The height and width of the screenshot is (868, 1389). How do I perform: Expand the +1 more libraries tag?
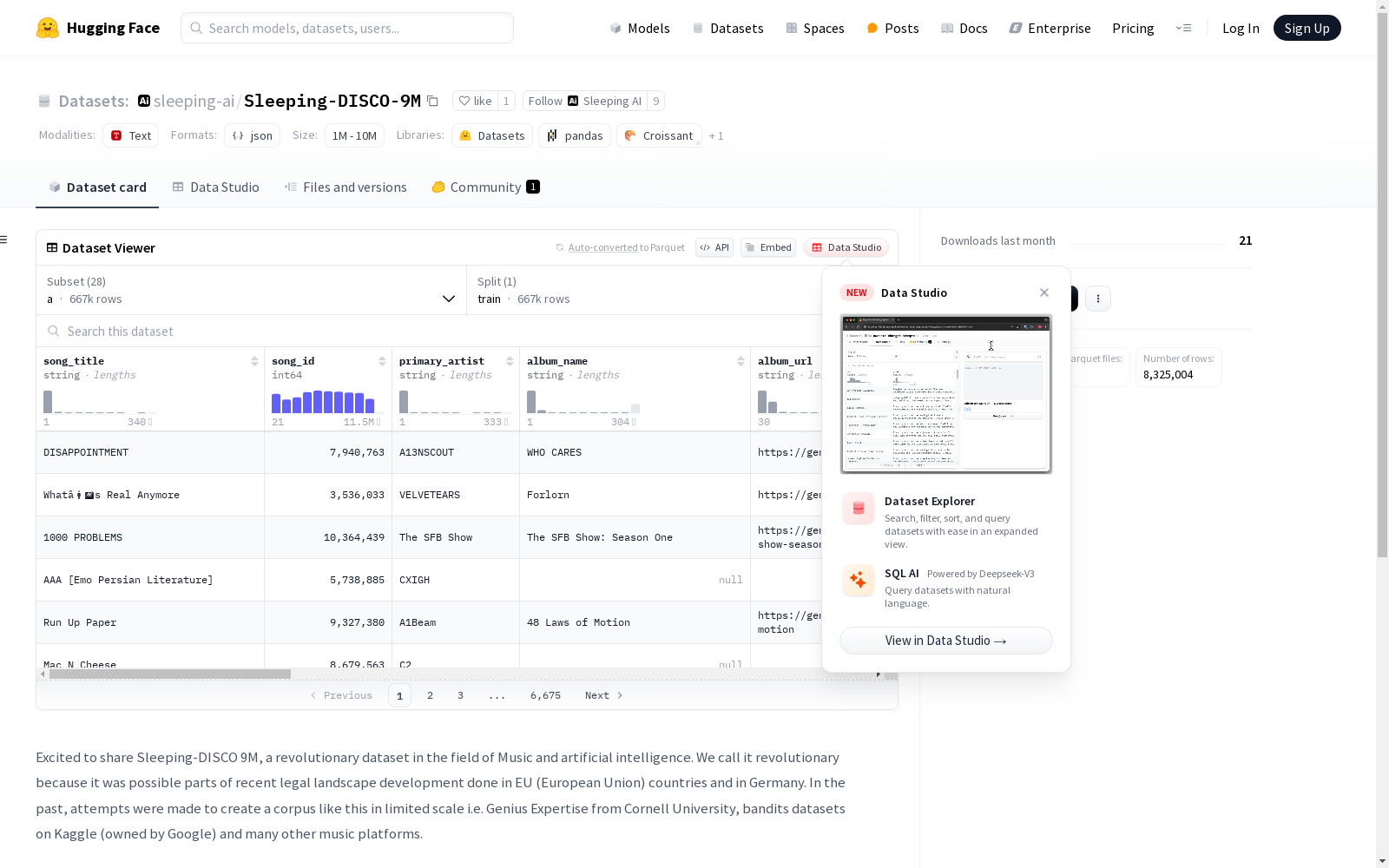point(716,135)
